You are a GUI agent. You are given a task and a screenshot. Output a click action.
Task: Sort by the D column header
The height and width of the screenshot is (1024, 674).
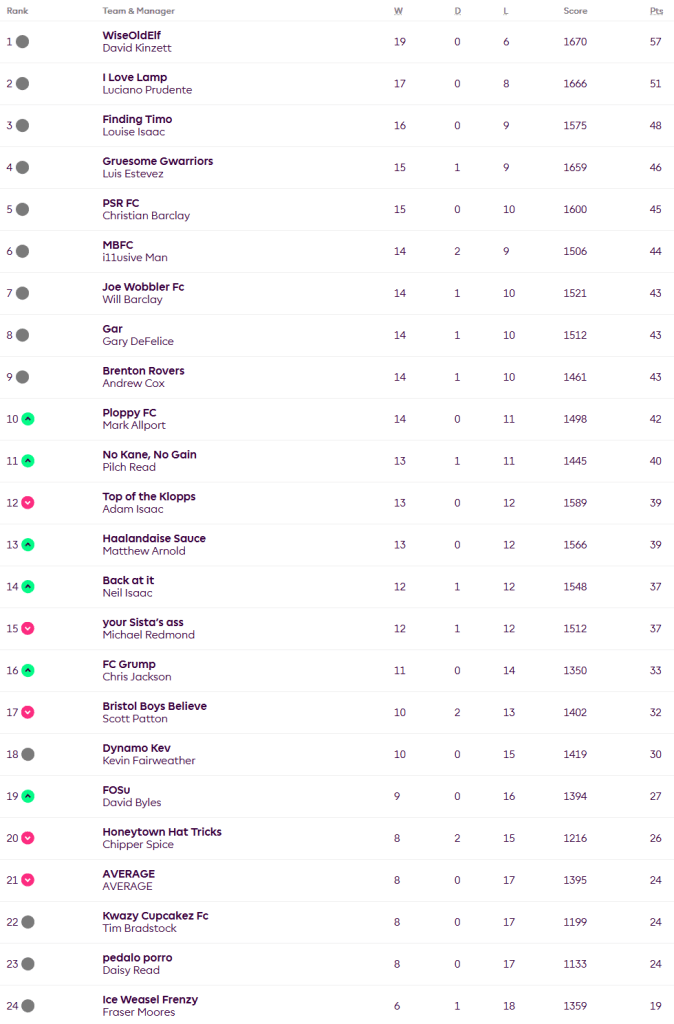pos(457,11)
